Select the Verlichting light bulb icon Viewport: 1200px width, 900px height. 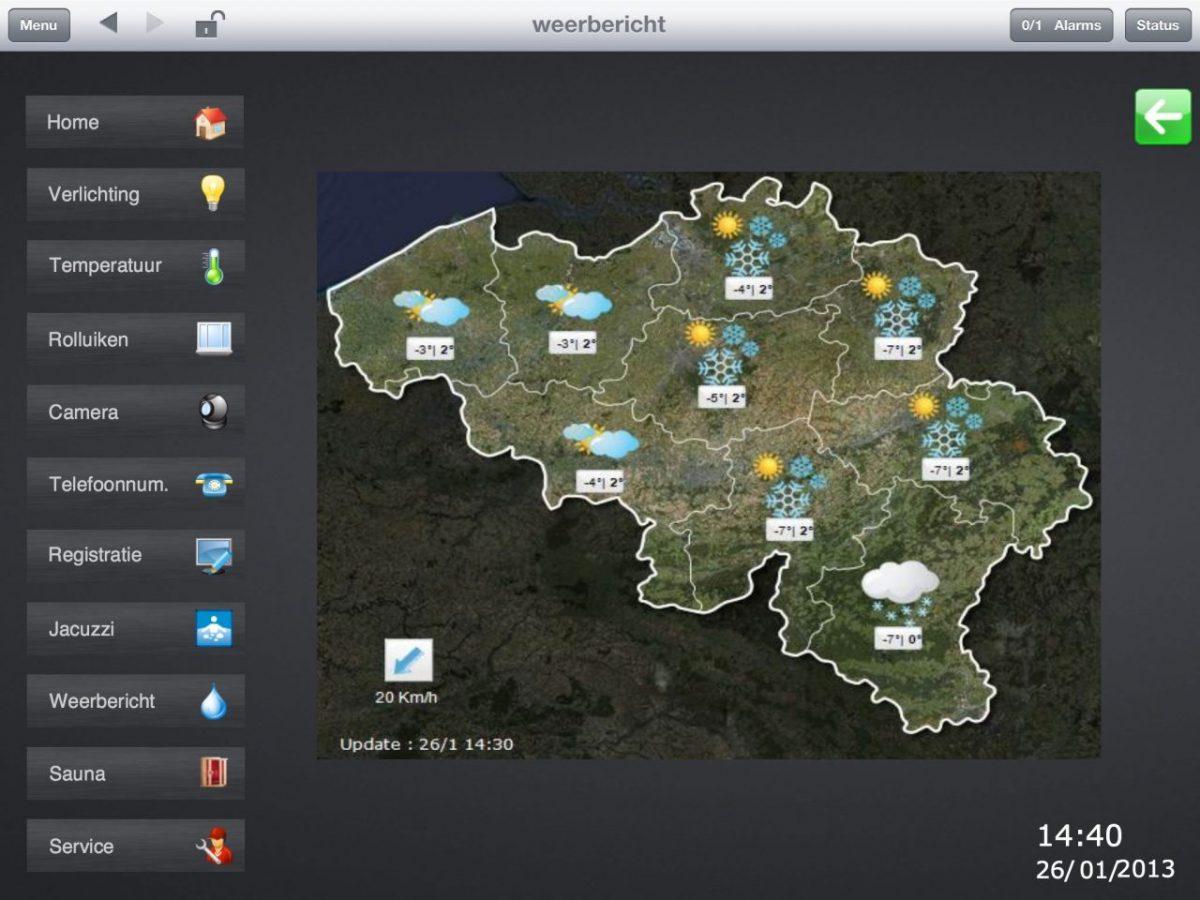[x=212, y=193]
